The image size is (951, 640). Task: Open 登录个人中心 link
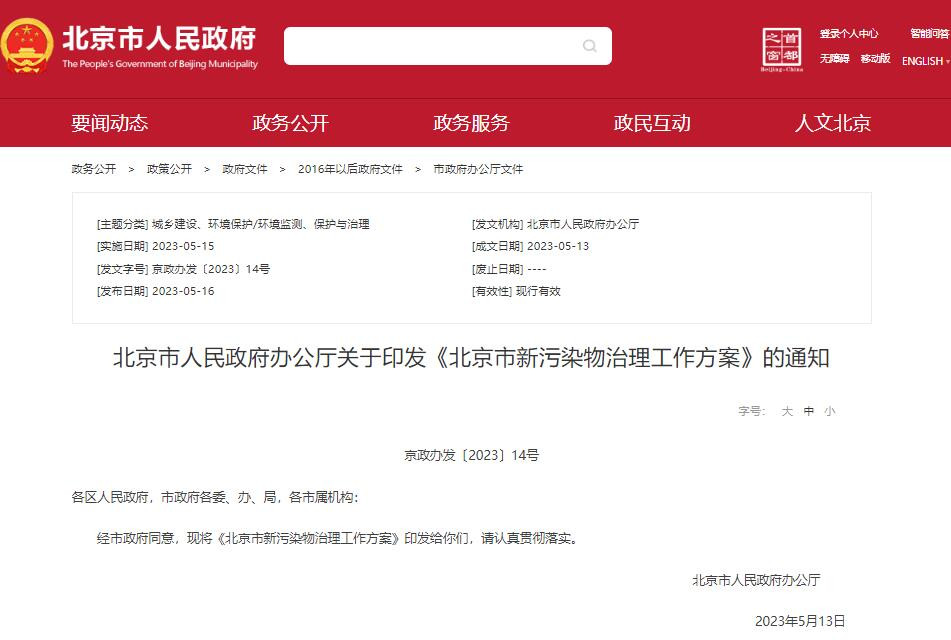pyautogui.click(x=849, y=33)
